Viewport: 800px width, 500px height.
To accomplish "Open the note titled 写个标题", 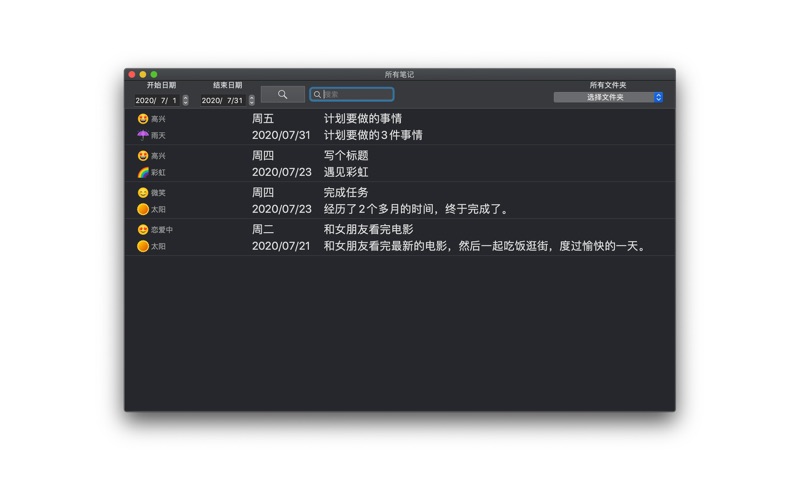I will point(346,156).
